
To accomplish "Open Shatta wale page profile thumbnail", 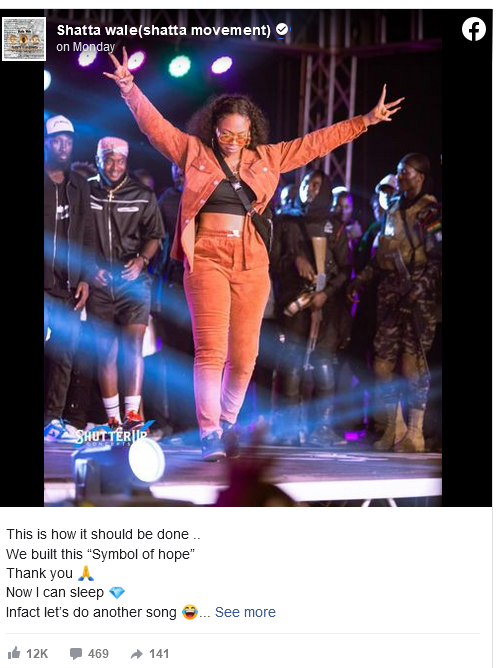I will coord(24,39).
